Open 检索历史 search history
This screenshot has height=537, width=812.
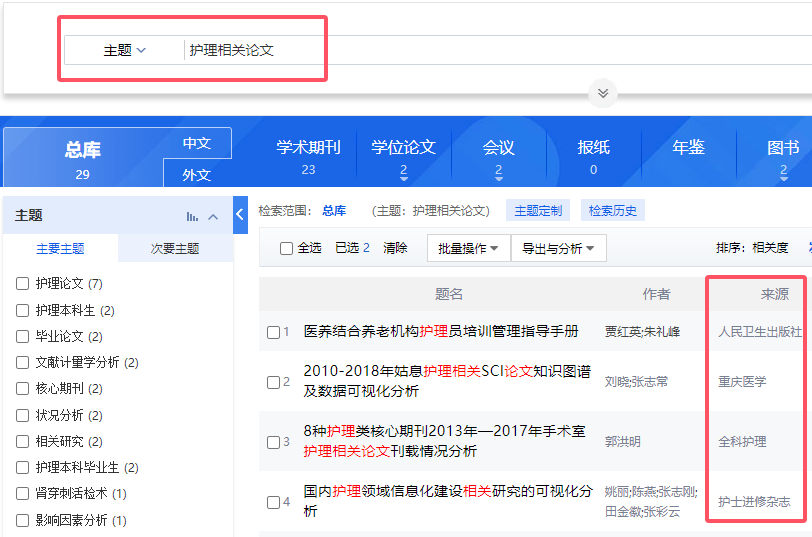pyautogui.click(x=613, y=211)
